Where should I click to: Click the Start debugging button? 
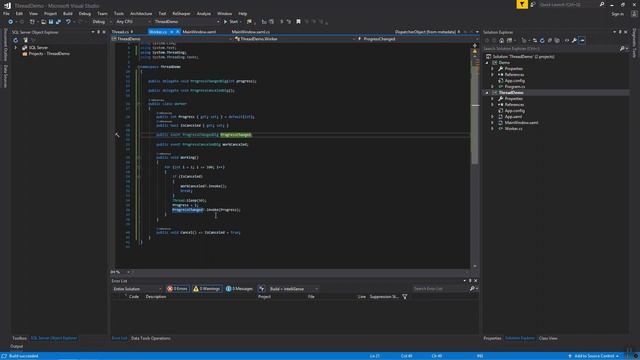click(x=231, y=22)
